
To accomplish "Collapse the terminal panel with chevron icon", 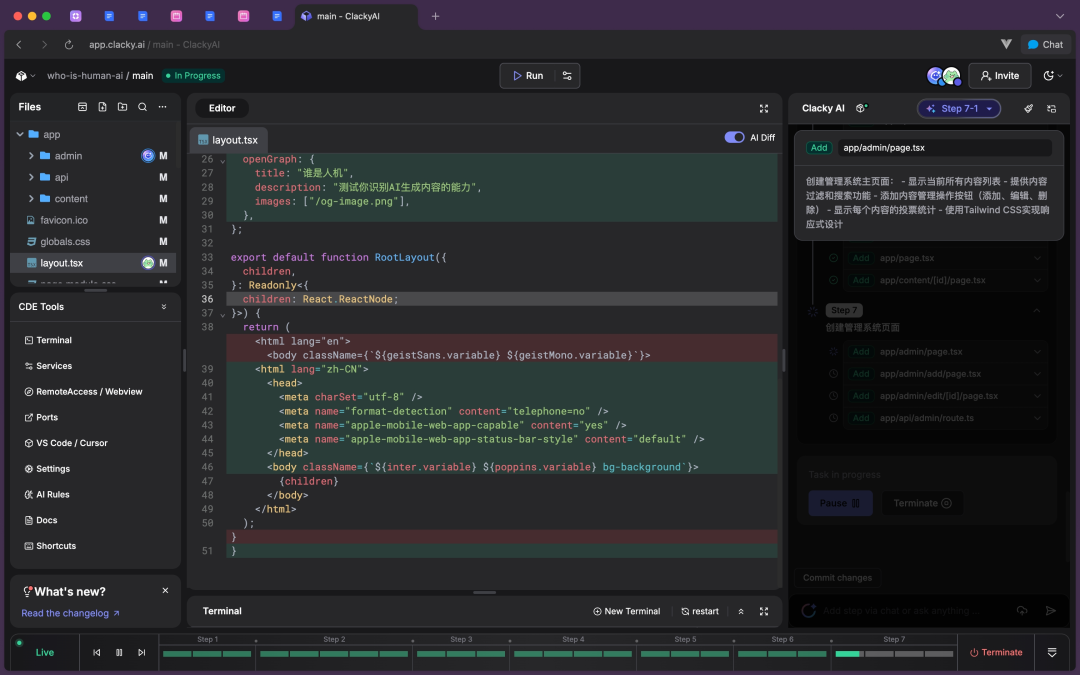I will (x=741, y=611).
